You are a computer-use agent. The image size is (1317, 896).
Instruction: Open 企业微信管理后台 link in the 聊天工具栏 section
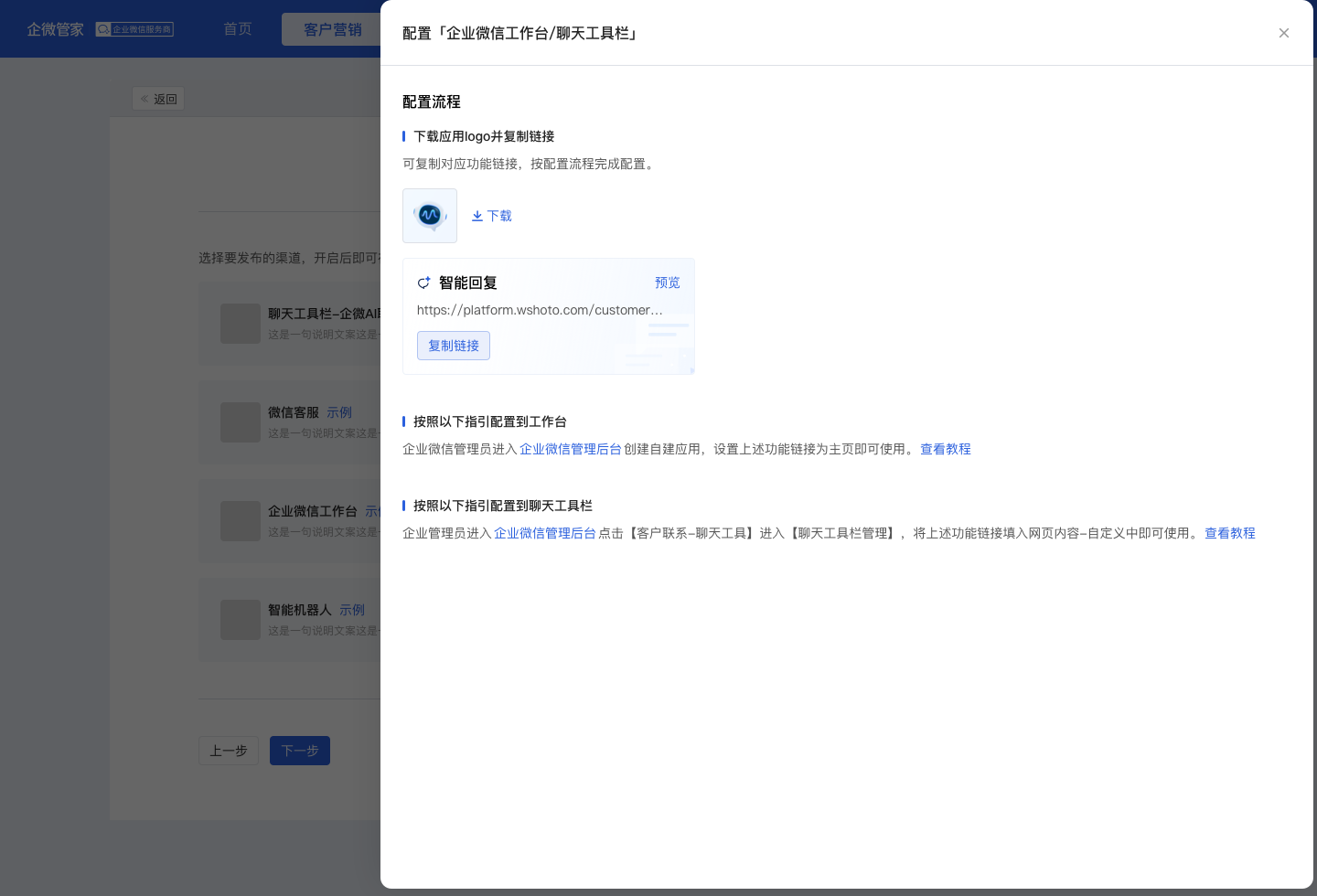pos(545,533)
